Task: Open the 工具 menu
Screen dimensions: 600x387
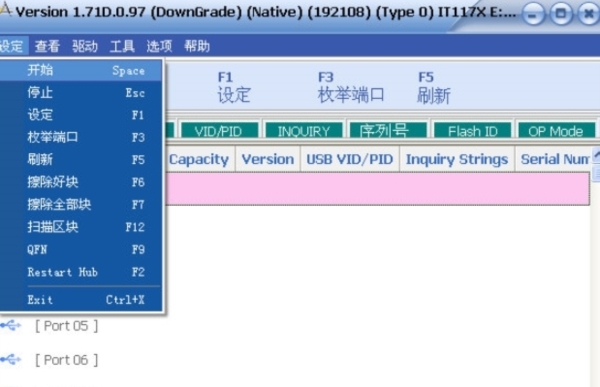Action: pyautogui.click(x=122, y=46)
